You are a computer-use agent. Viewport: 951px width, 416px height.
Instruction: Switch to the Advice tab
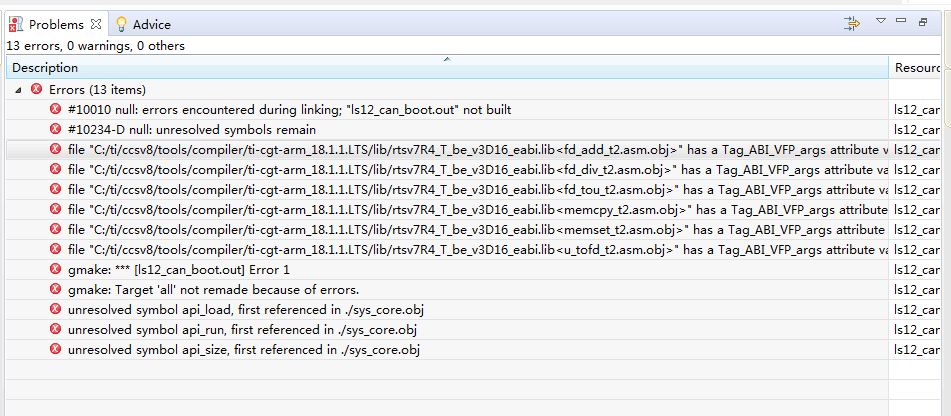(150, 24)
